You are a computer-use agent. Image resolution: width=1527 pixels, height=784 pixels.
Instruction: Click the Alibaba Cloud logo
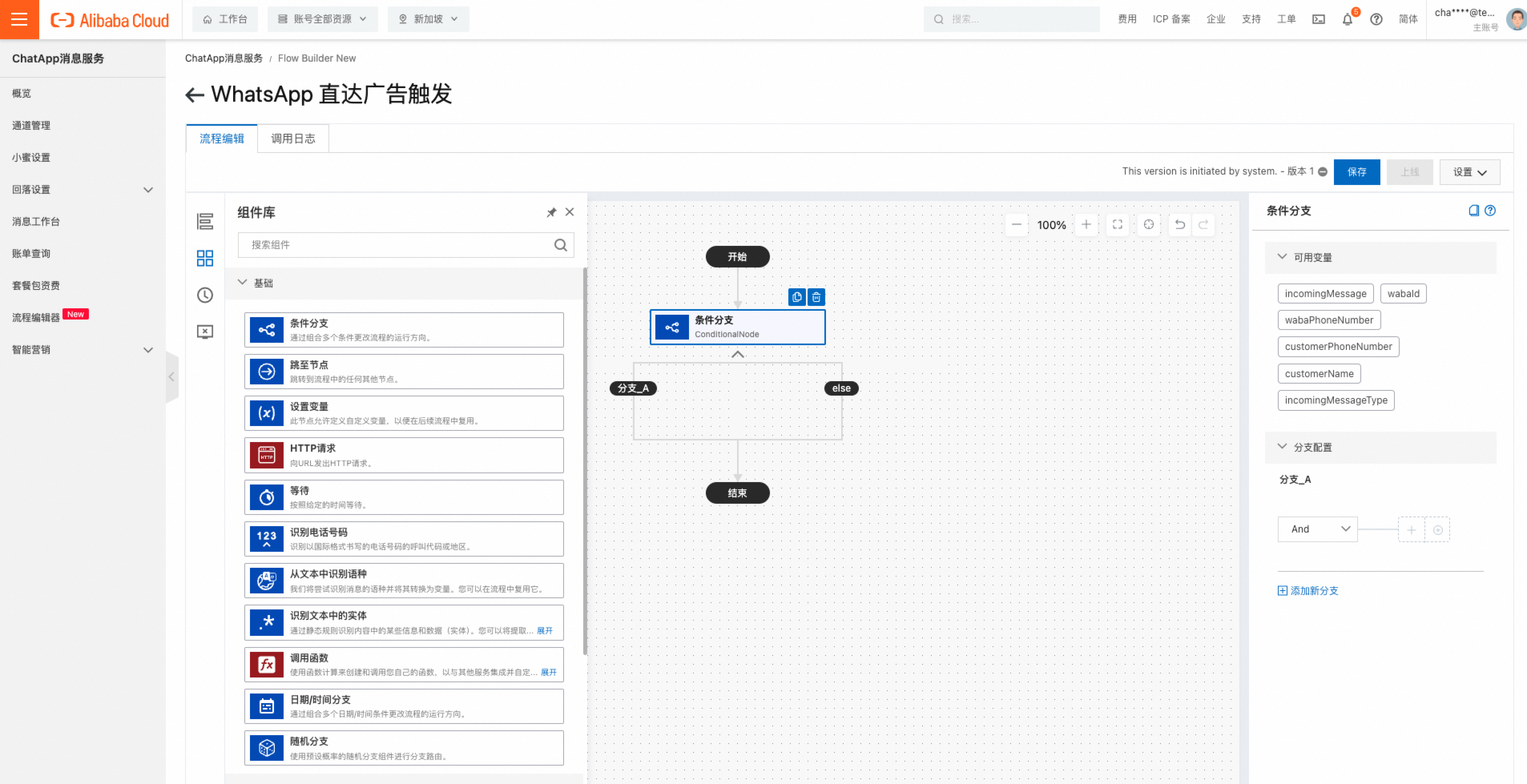(110, 20)
